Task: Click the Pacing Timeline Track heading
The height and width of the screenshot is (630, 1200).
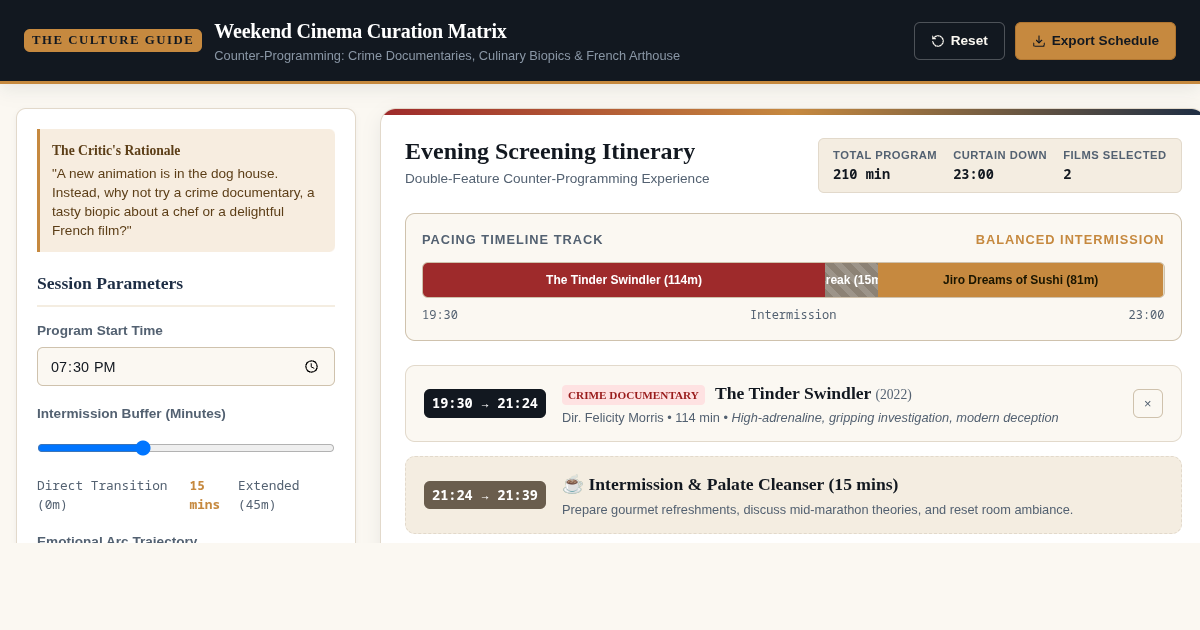Action: (x=512, y=240)
